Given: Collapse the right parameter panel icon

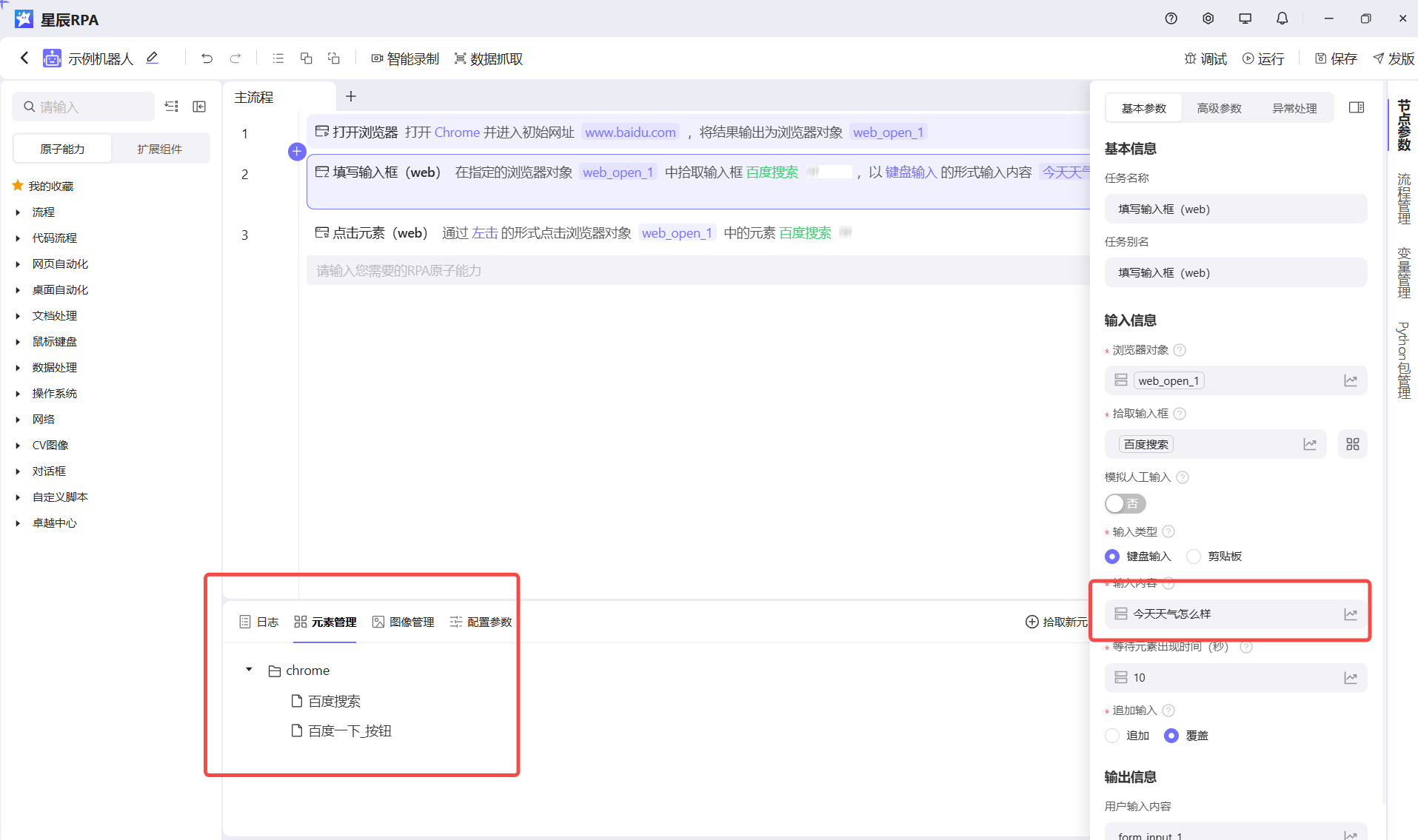Looking at the screenshot, I should coord(1356,108).
